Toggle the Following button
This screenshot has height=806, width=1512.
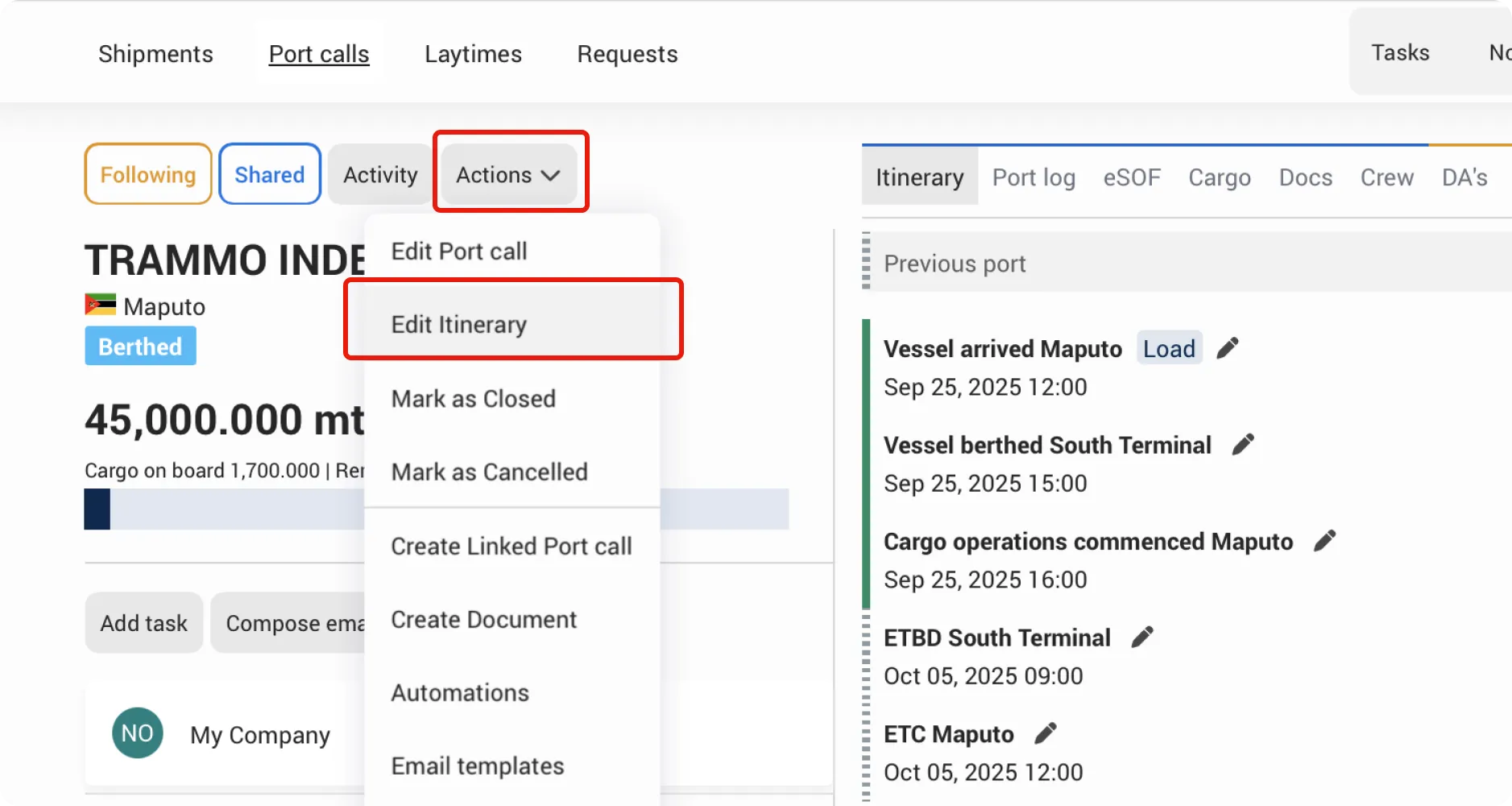pos(148,174)
